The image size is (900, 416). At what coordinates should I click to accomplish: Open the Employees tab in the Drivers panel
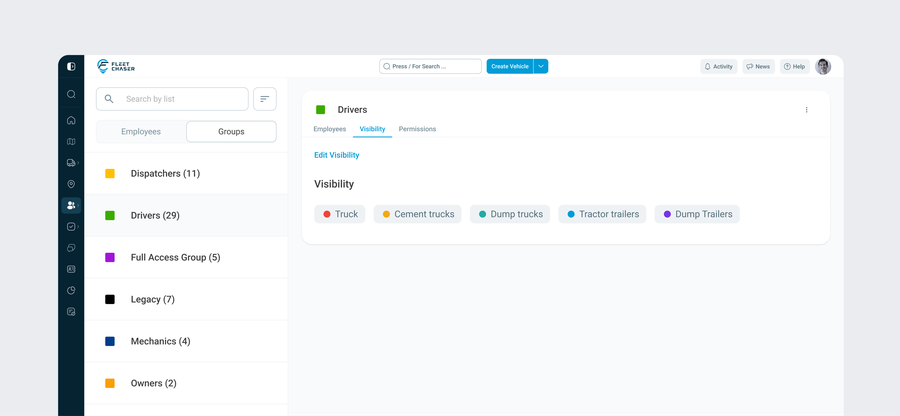[x=329, y=129]
